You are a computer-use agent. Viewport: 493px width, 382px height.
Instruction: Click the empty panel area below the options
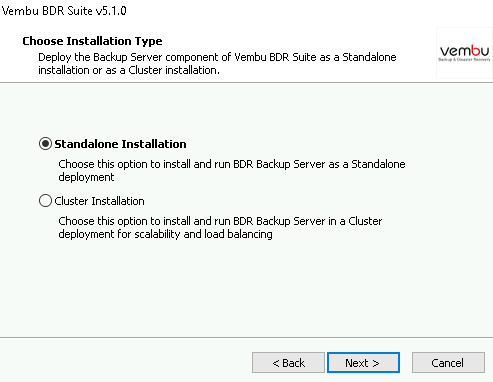(x=246, y=288)
